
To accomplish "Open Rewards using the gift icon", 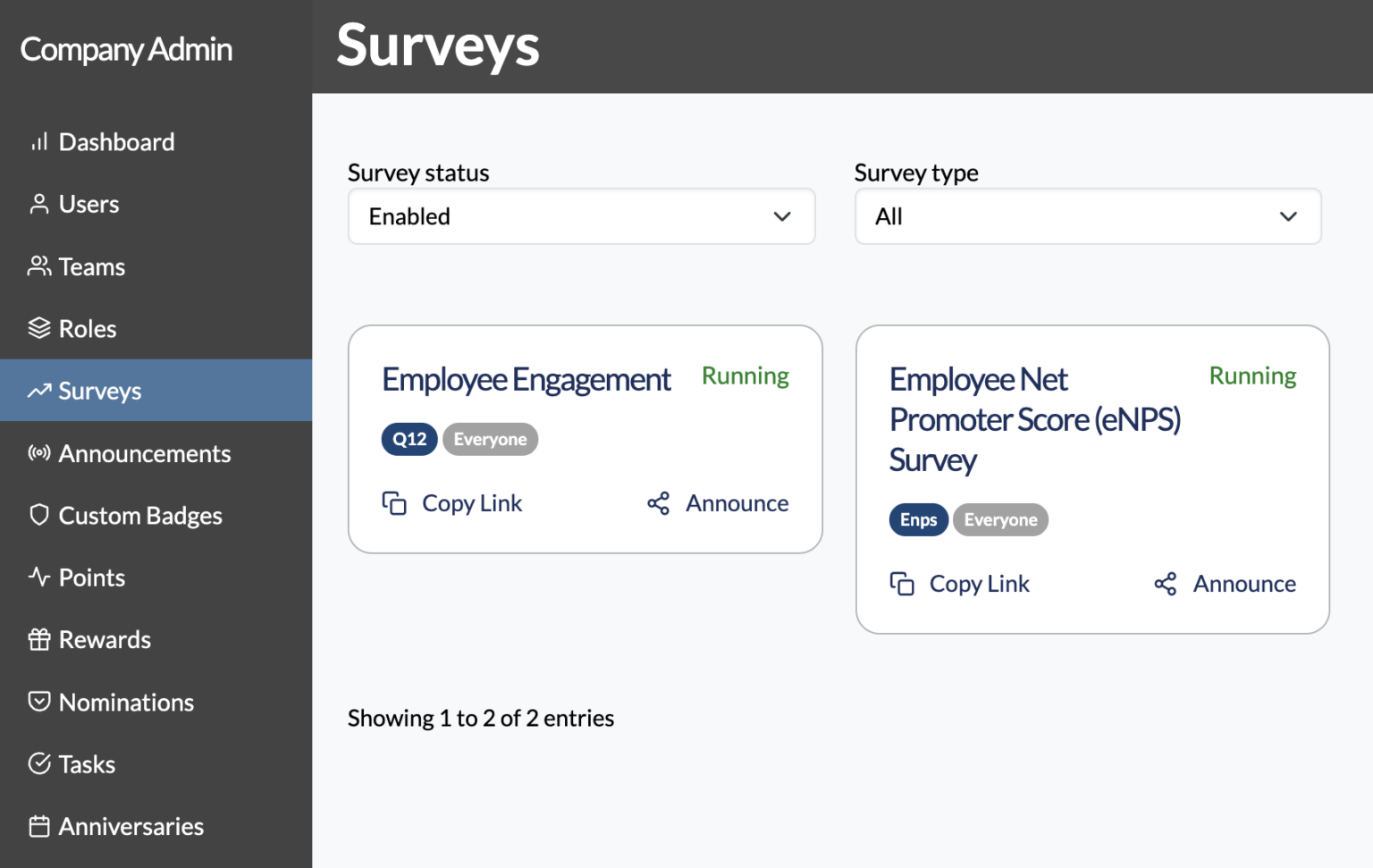I will (38, 639).
